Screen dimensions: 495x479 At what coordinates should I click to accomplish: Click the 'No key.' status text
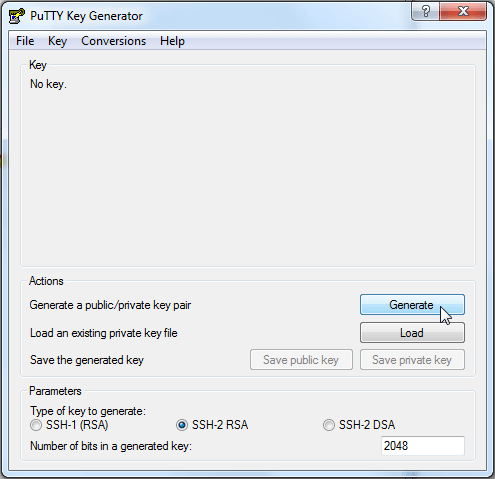(48, 84)
